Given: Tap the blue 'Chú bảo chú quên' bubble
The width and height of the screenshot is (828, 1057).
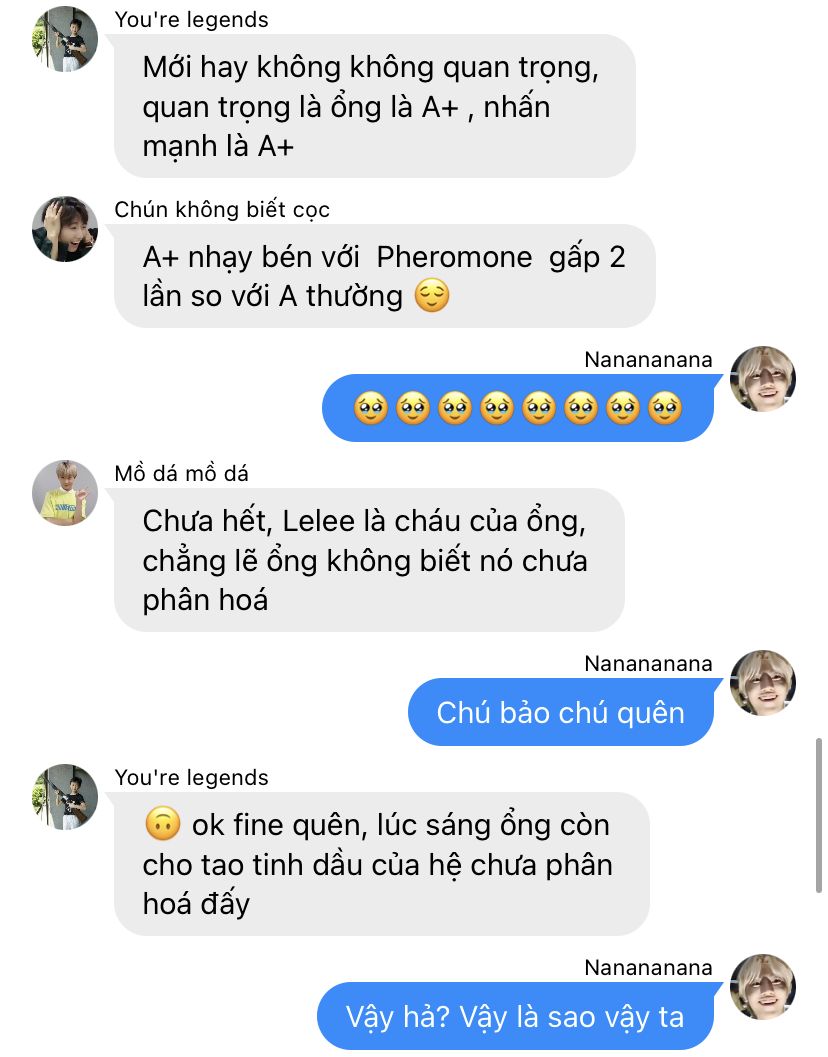Looking at the screenshot, I should click(x=561, y=713).
